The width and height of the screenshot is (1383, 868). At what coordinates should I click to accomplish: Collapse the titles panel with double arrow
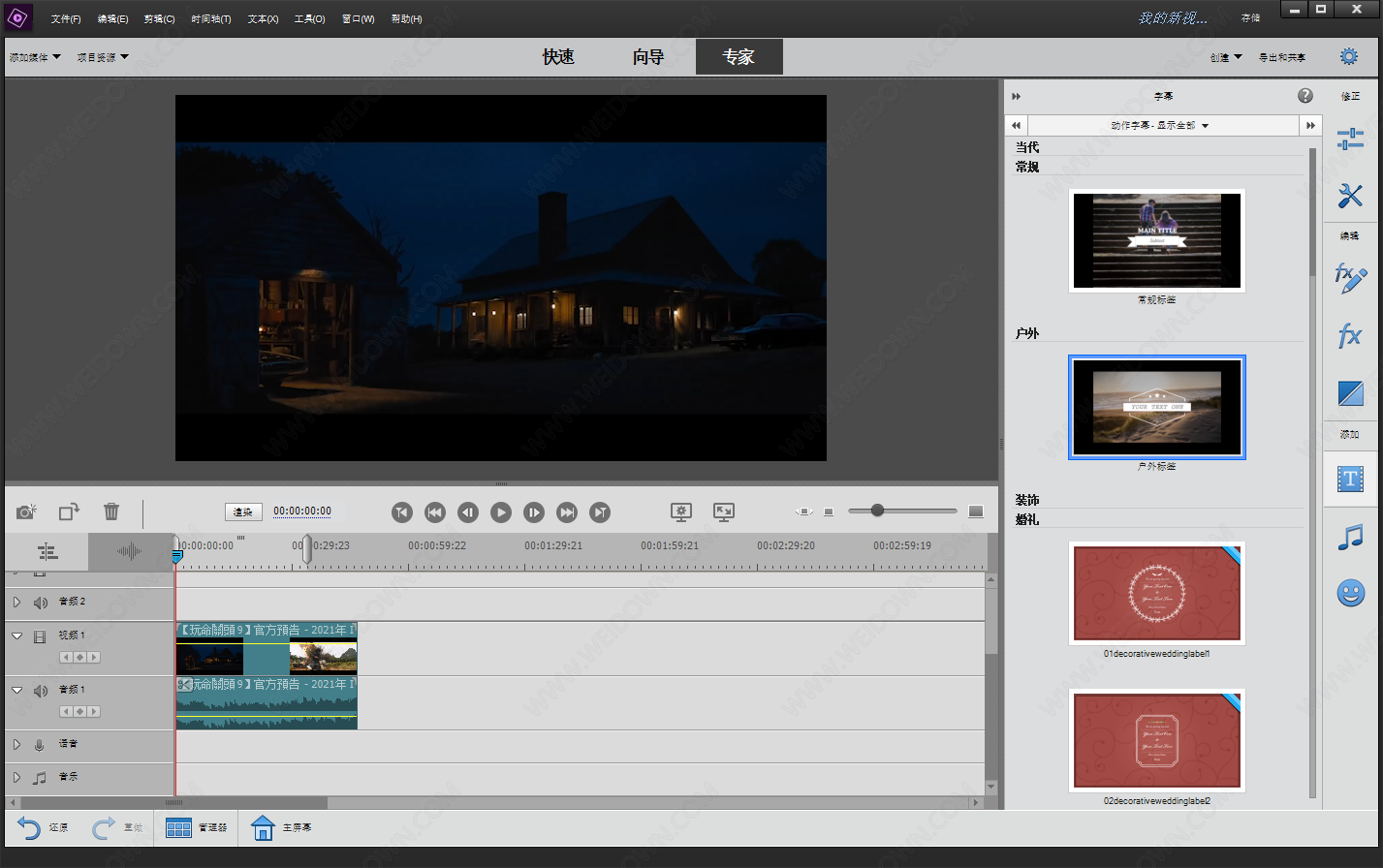pos(1017,96)
